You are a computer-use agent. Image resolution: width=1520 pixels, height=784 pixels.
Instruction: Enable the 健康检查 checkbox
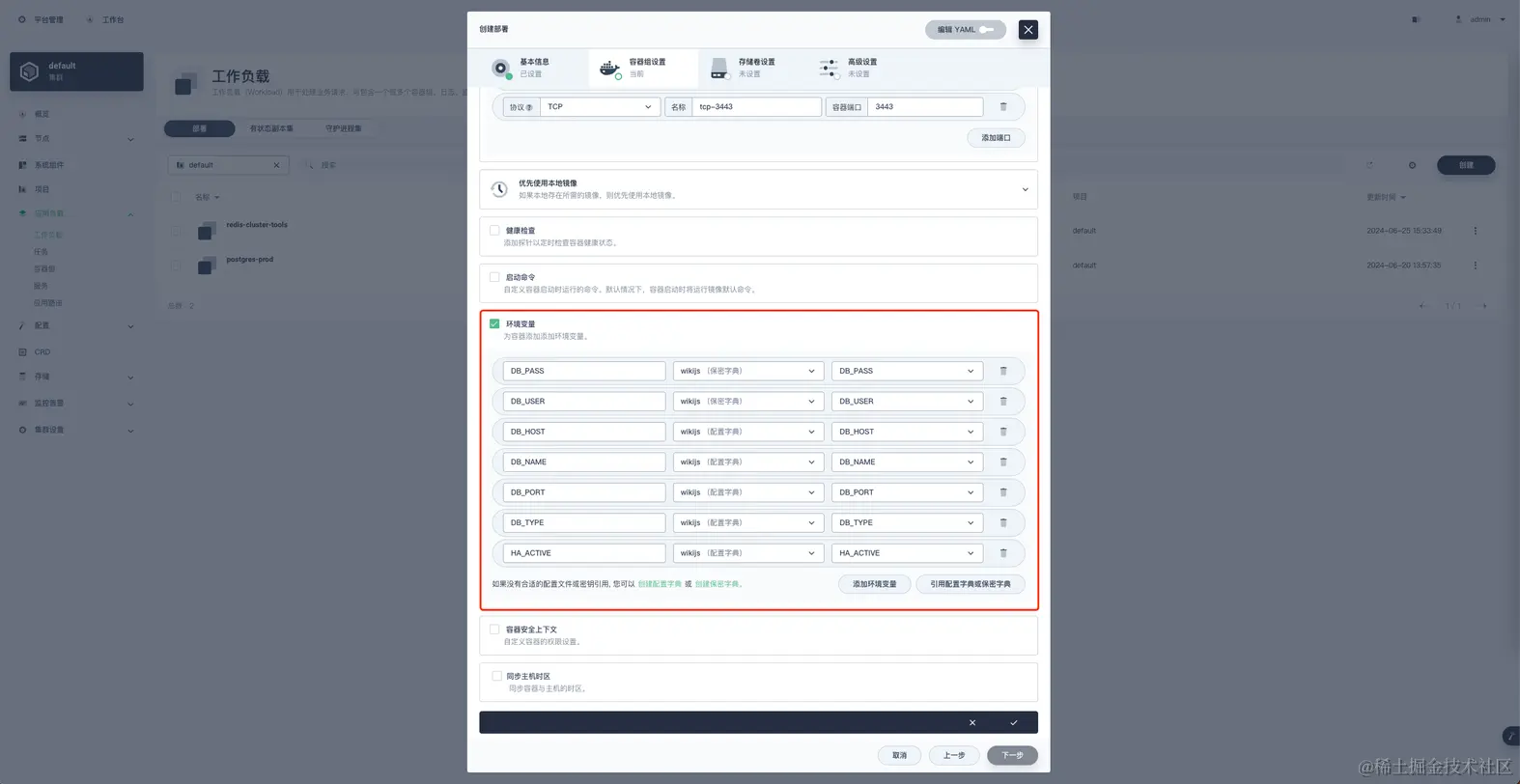pyautogui.click(x=494, y=231)
